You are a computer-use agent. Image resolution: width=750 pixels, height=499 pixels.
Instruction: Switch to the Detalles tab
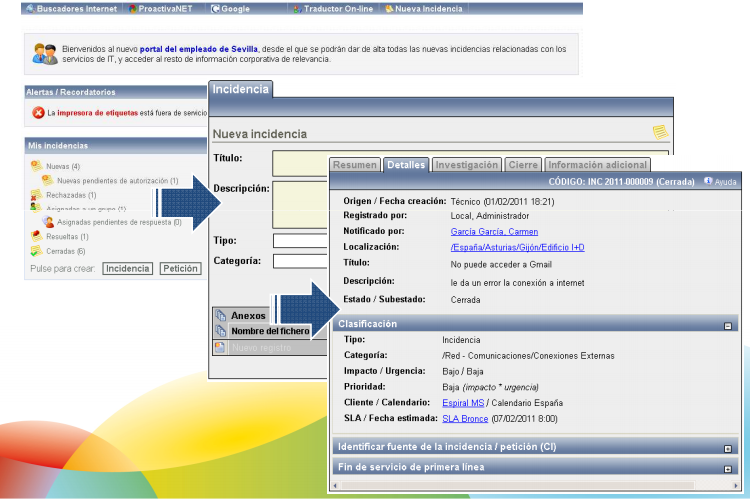pyautogui.click(x=406, y=165)
